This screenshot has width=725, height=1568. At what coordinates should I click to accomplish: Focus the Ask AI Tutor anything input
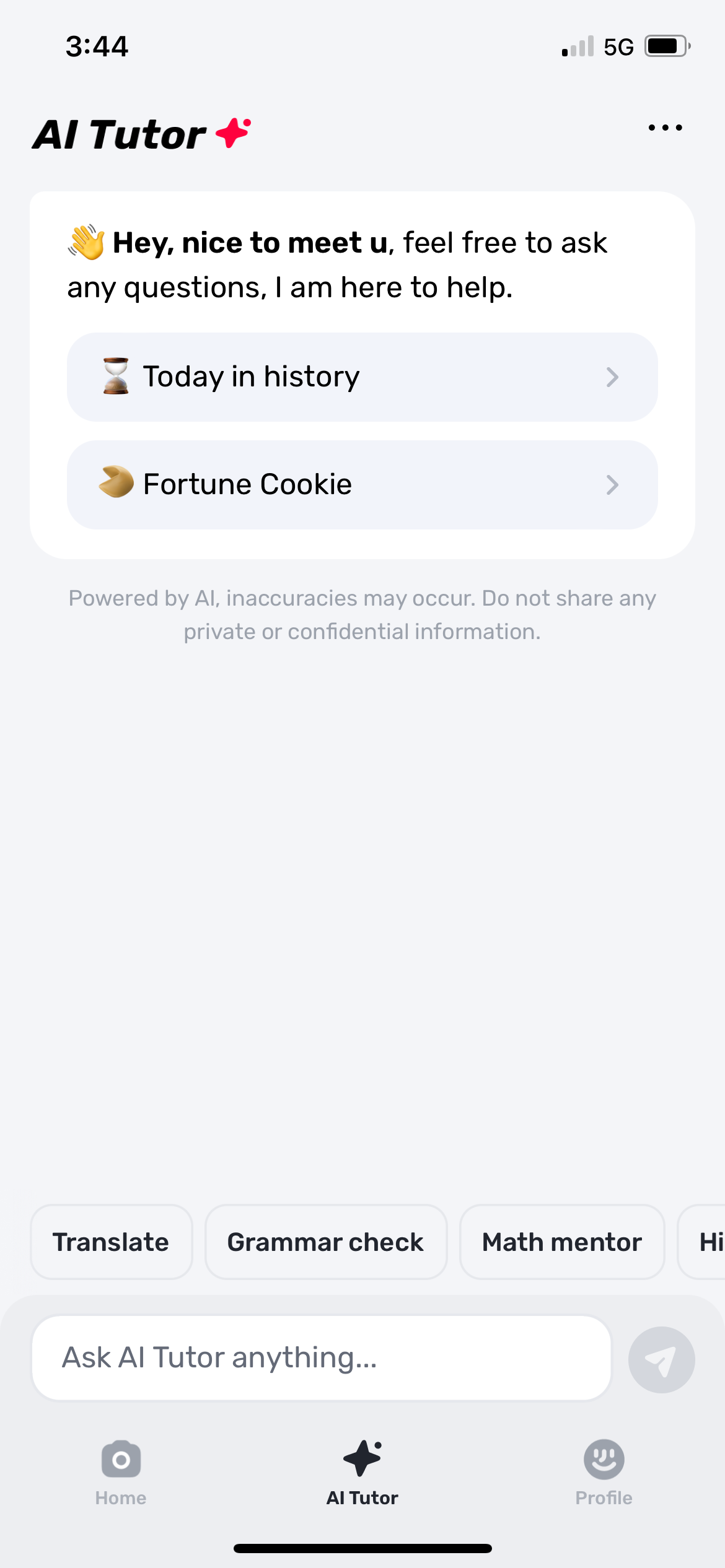(x=321, y=1358)
